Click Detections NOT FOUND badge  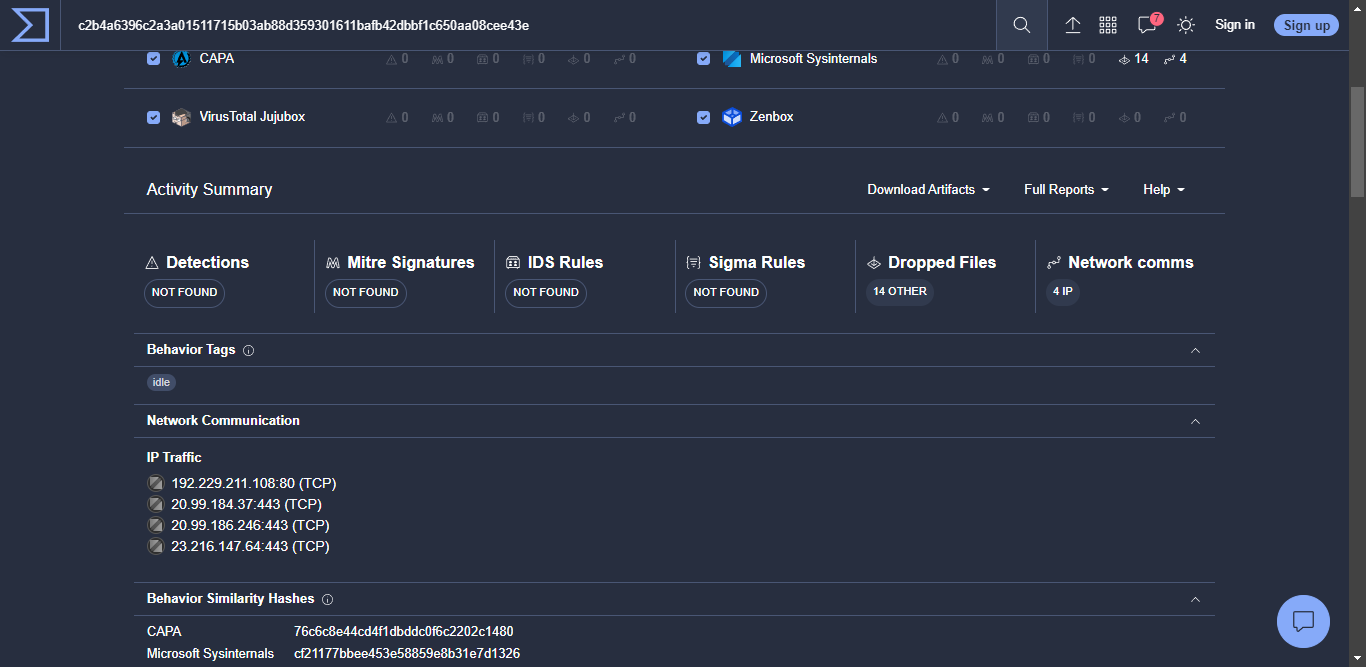[x=184, y=293]
